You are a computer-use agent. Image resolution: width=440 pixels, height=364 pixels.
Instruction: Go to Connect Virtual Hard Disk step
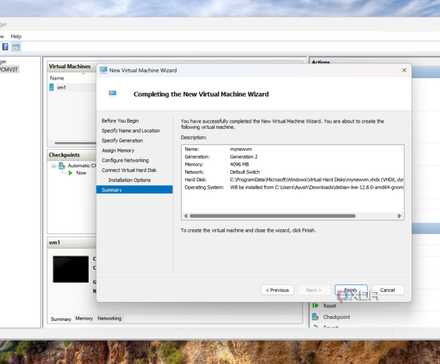pos(129,170)
